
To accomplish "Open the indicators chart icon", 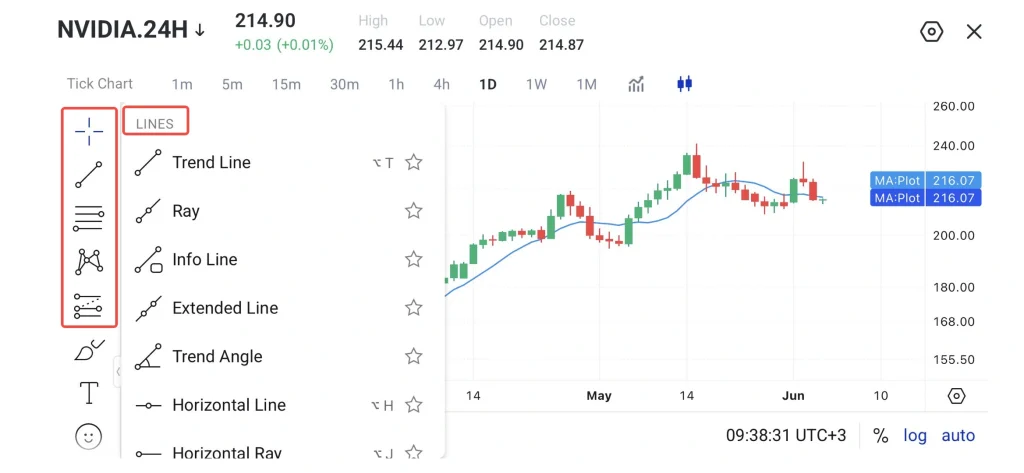I will coord(636,84).
